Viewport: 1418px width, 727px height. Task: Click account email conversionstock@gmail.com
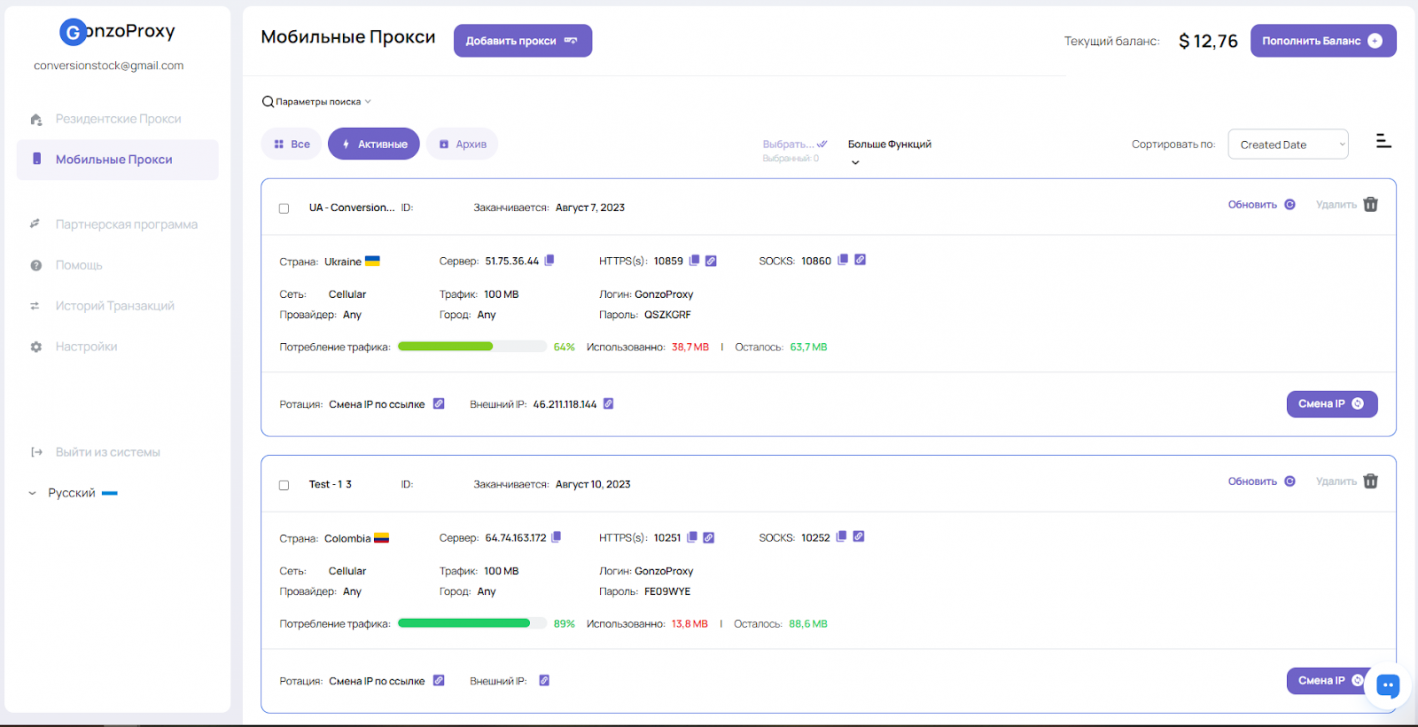(x=109, y=65)
